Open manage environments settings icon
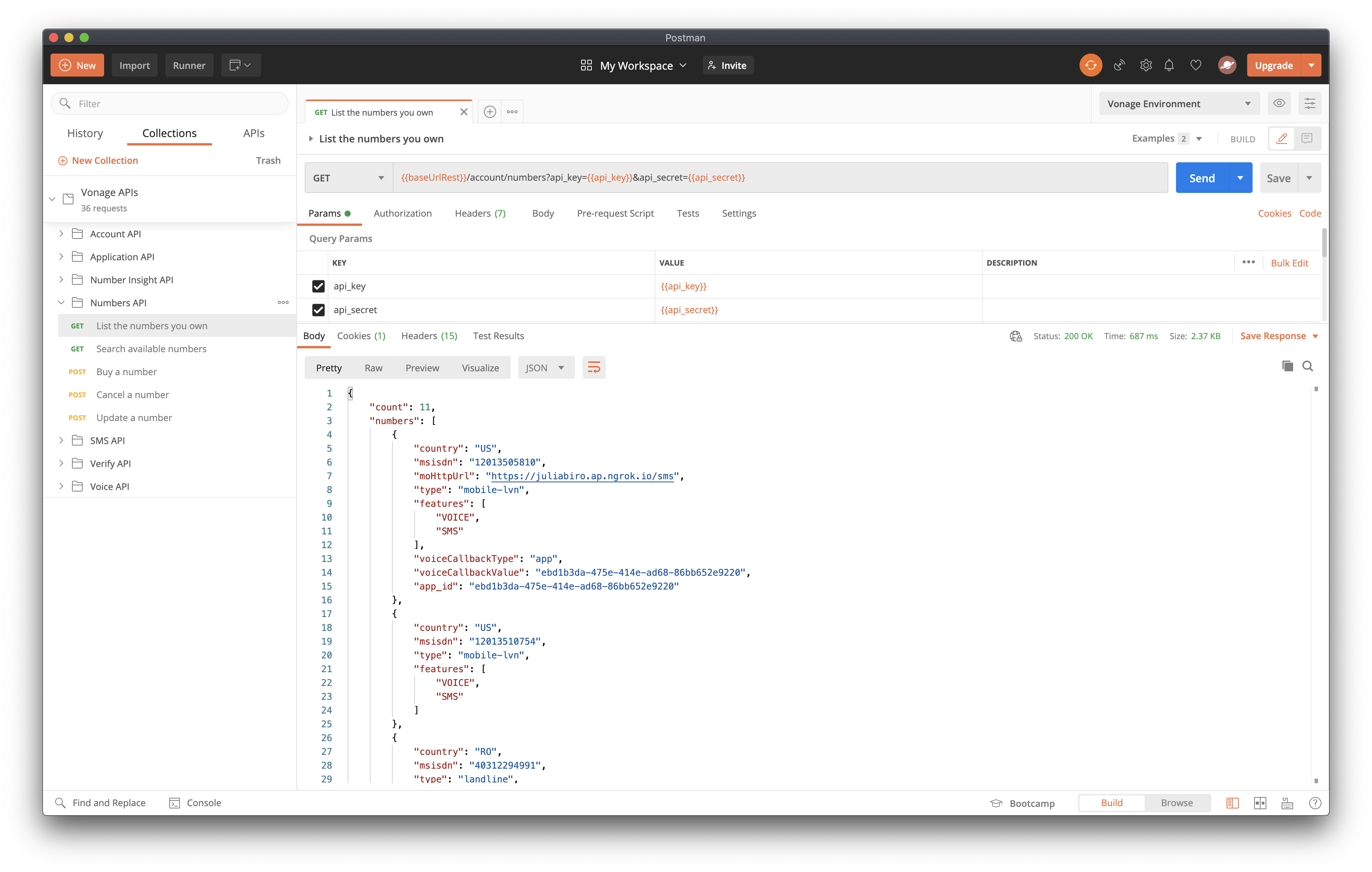1372x872 pixels. (x=1309, y=104)
